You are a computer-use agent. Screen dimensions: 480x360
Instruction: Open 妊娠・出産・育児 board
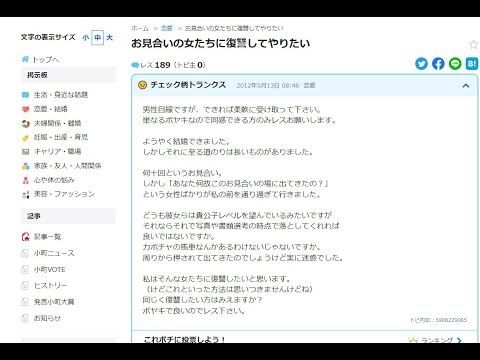point(61,137)
